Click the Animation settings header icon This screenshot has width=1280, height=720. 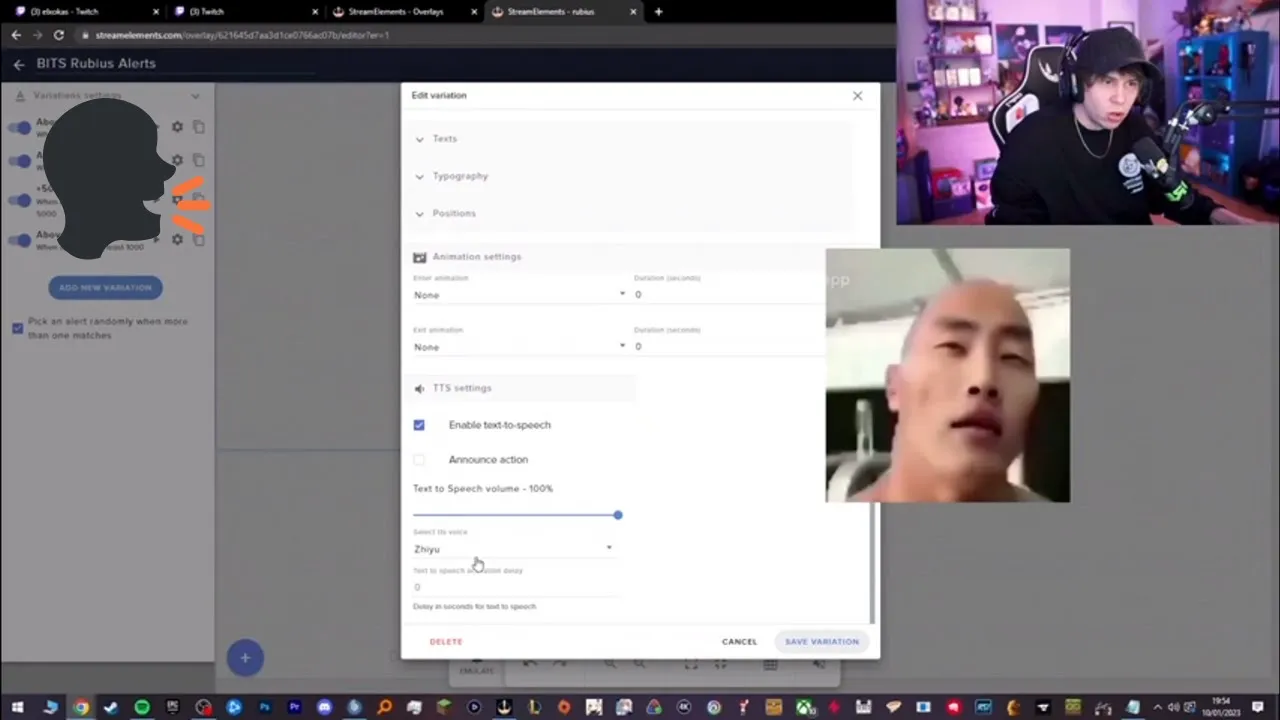[x=420, y=257]
